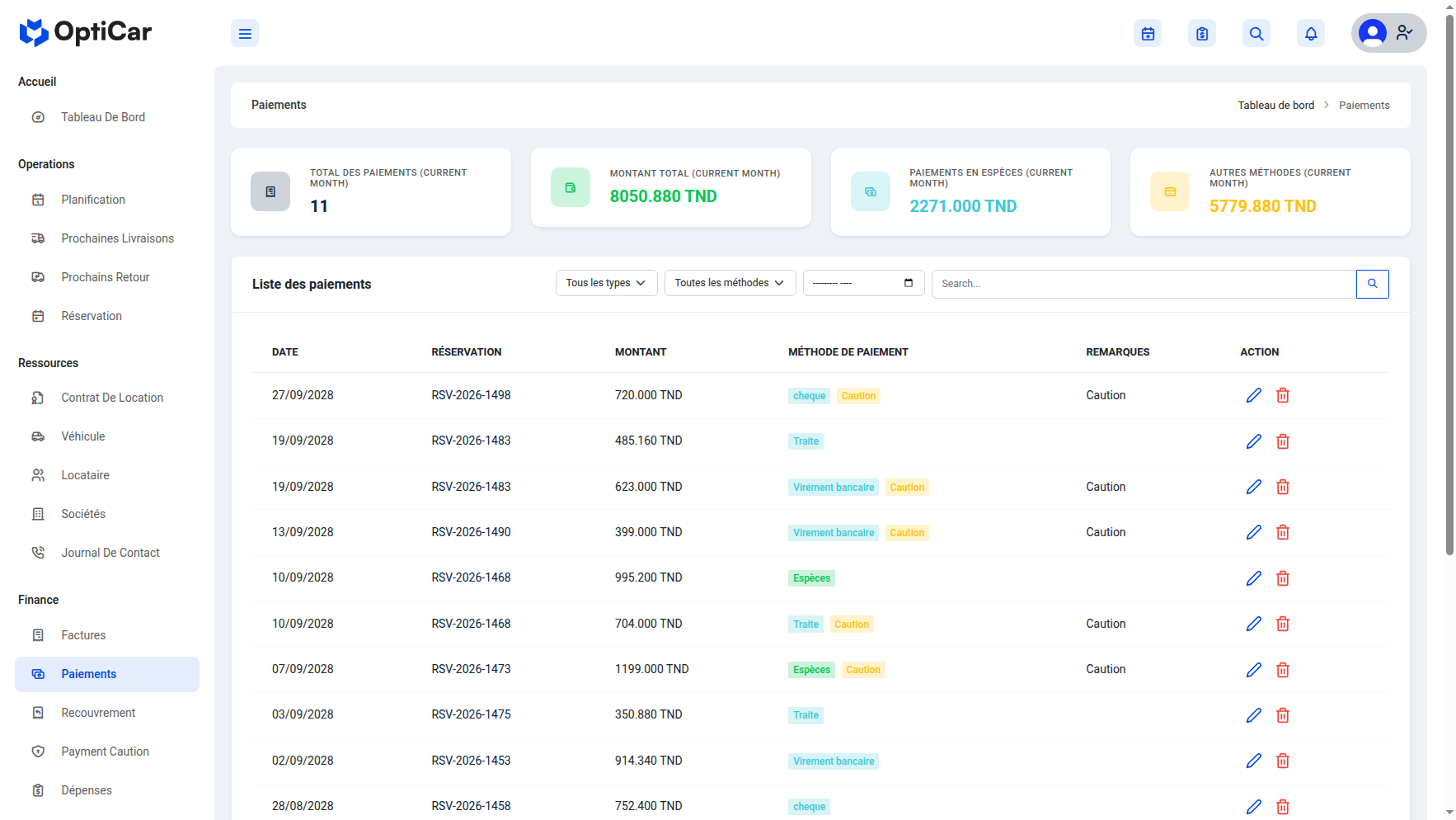Open the date picker calendar filter
The height and width of the screenshot is (820, 1456).
(909, 283)
